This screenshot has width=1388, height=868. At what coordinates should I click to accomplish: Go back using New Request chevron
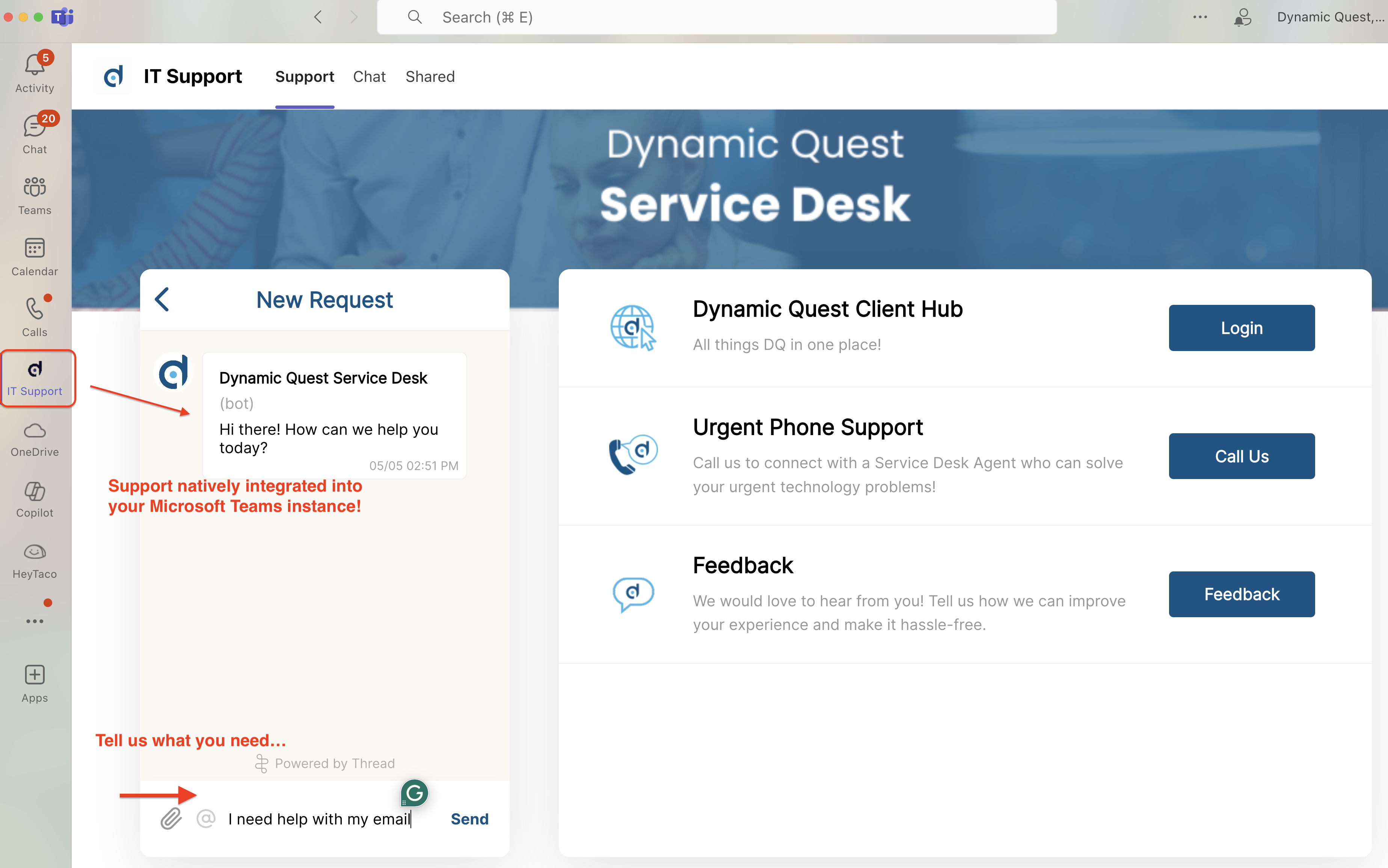pyautogui.click(x=163, y=300)
